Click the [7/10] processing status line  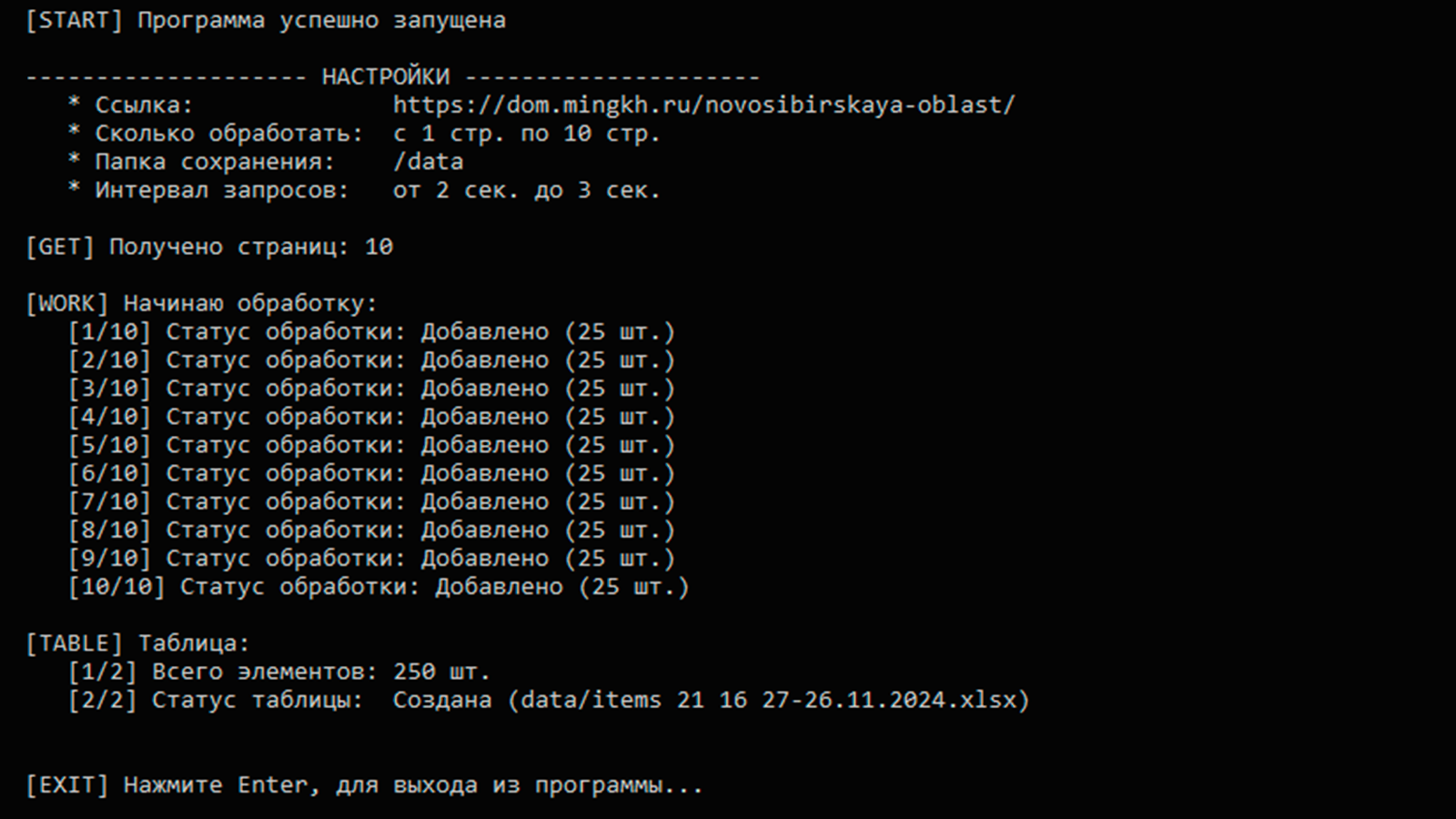tap(371, 501)
